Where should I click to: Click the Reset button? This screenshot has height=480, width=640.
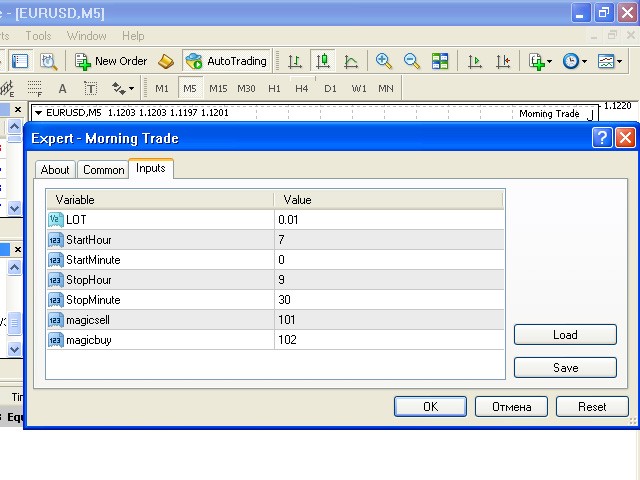[x=592, y=407]
